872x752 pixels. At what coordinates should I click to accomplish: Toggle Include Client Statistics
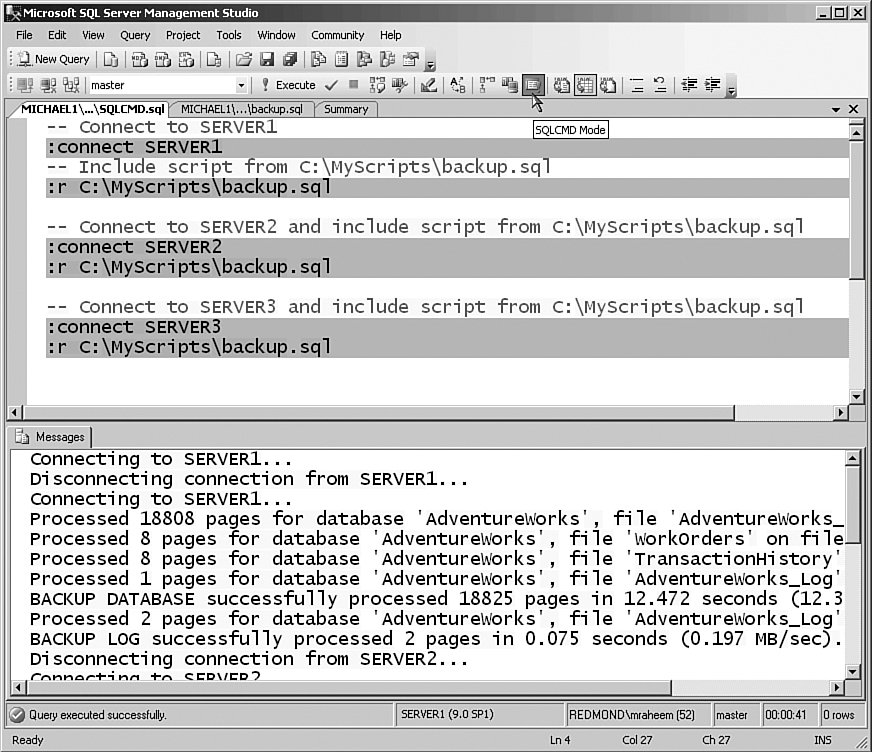pyautogui.click(x=510, y=85)
